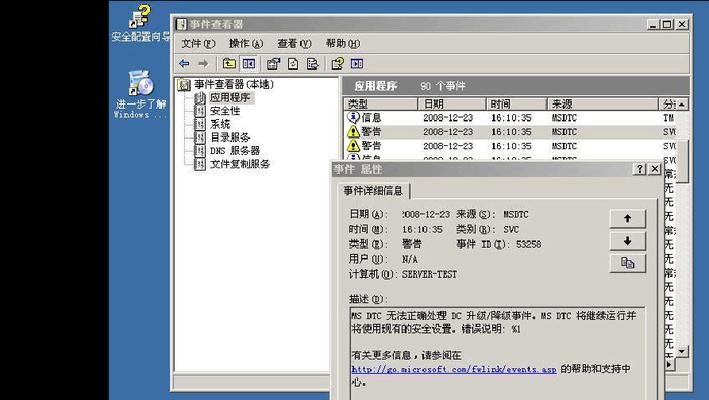Open the 文件(F) menu
This screenshot has width=709, height=400.
[198, 43]
